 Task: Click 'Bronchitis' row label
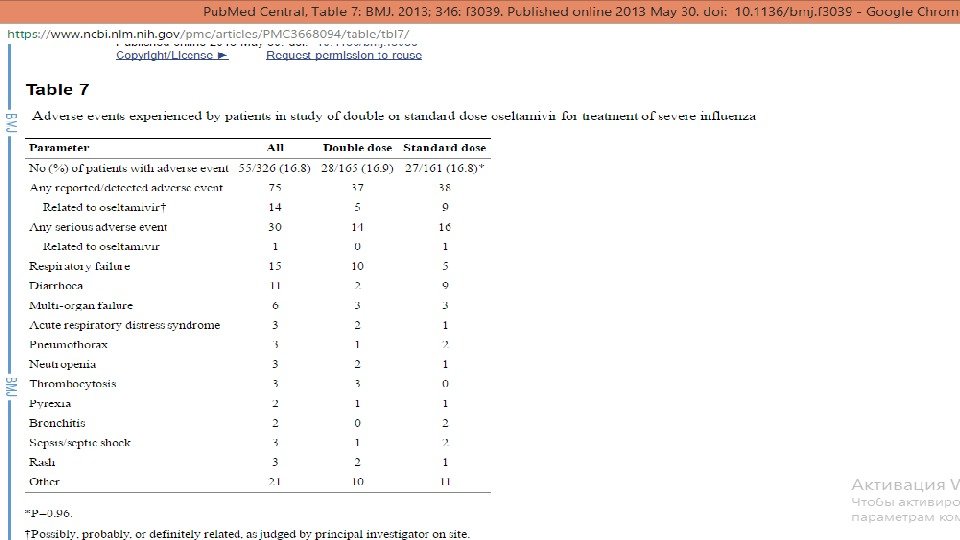tap(57, 423)
